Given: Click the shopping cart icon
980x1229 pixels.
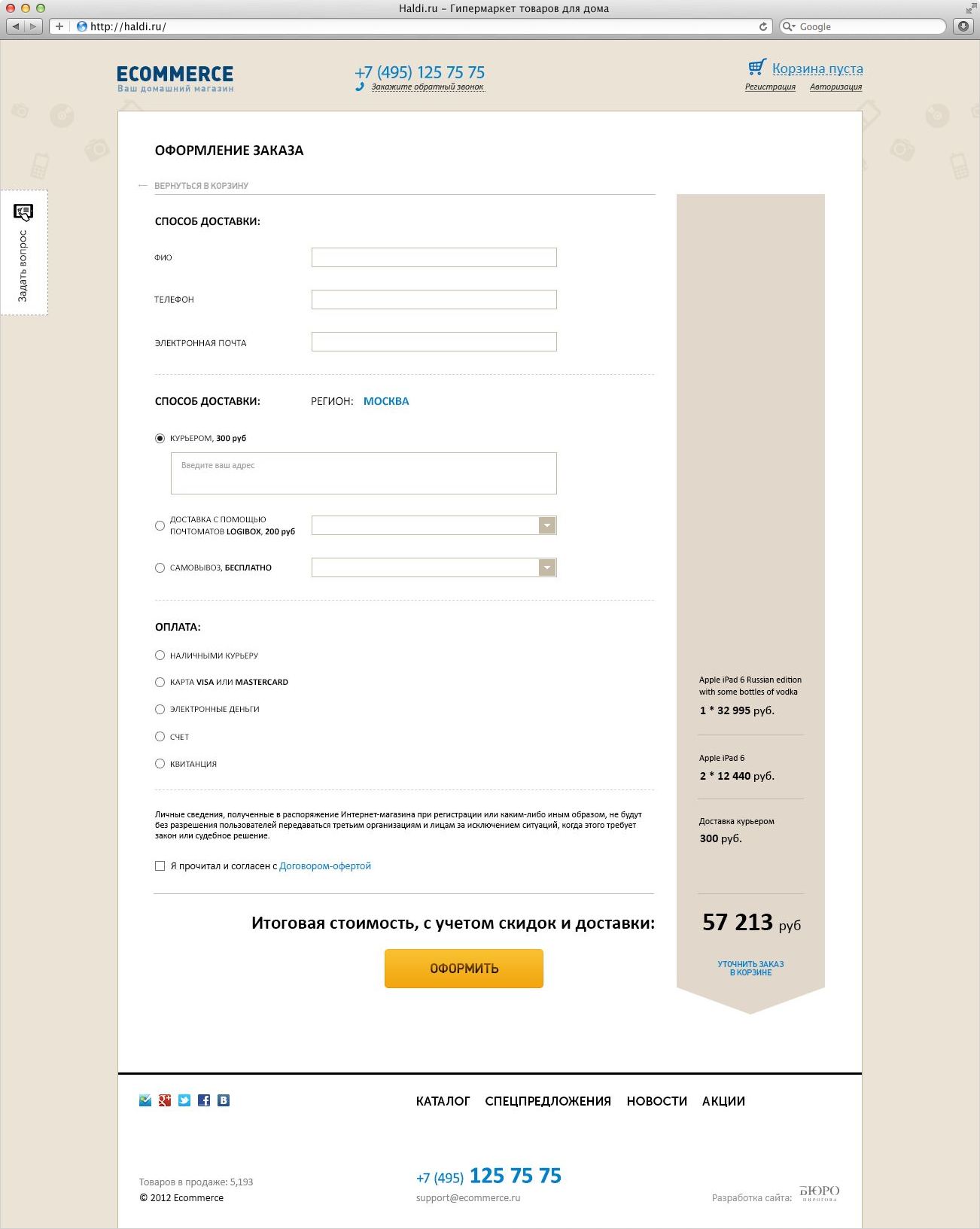Looking at the screenshot, I should [757, 67].
